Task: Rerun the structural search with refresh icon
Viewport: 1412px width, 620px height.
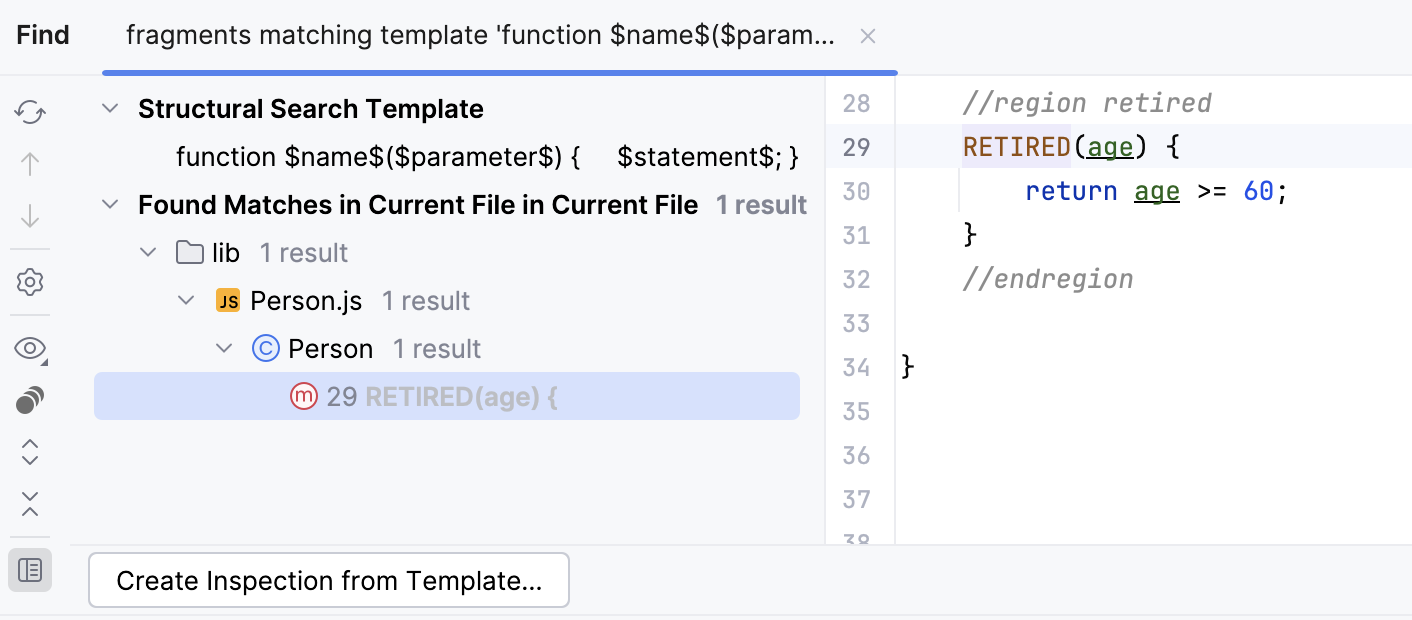Action: (29, 112)
